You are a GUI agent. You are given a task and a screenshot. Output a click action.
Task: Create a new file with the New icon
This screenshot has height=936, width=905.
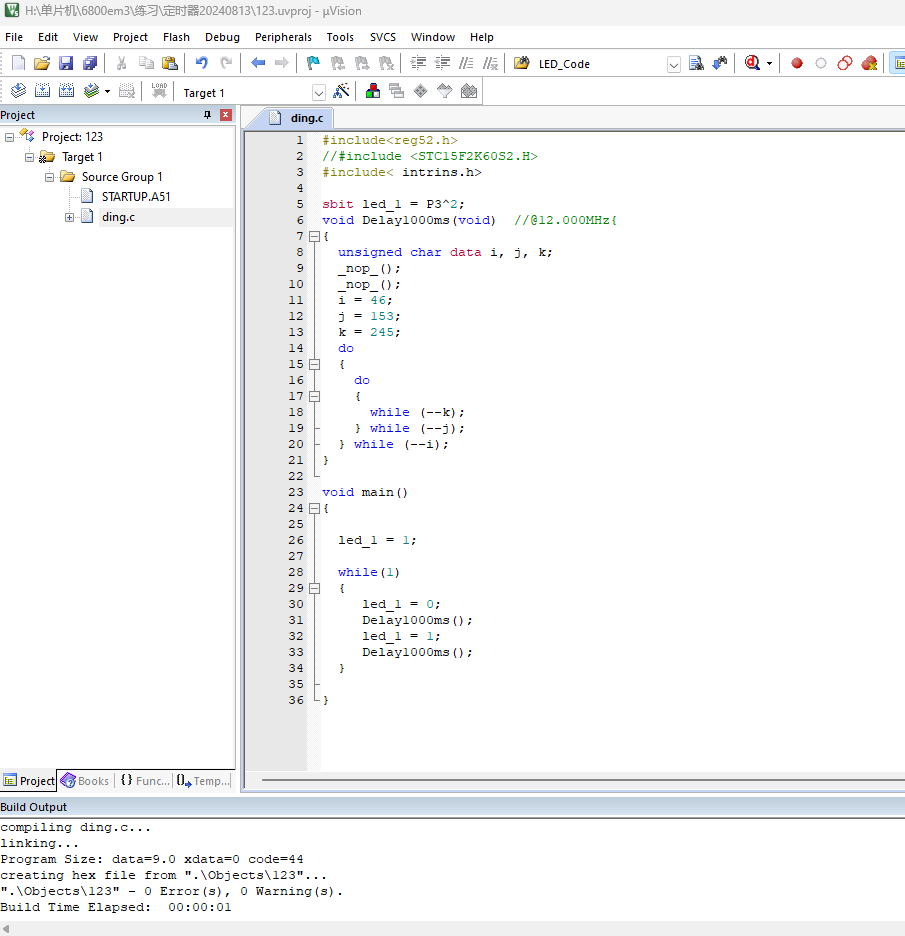pos(19,63)
